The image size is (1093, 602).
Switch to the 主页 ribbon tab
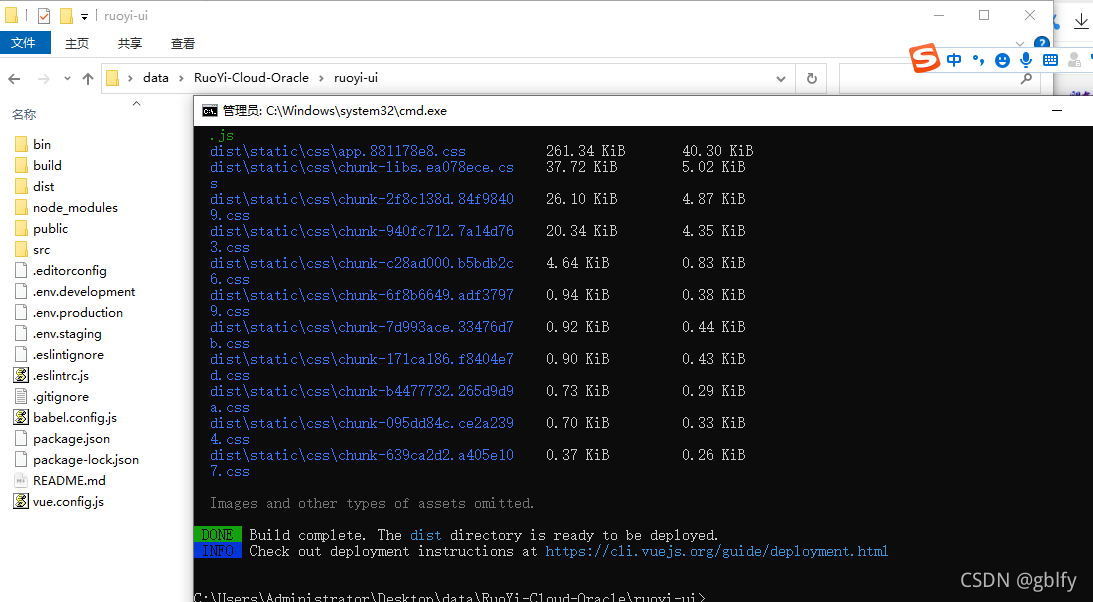[x=77, y=43]
